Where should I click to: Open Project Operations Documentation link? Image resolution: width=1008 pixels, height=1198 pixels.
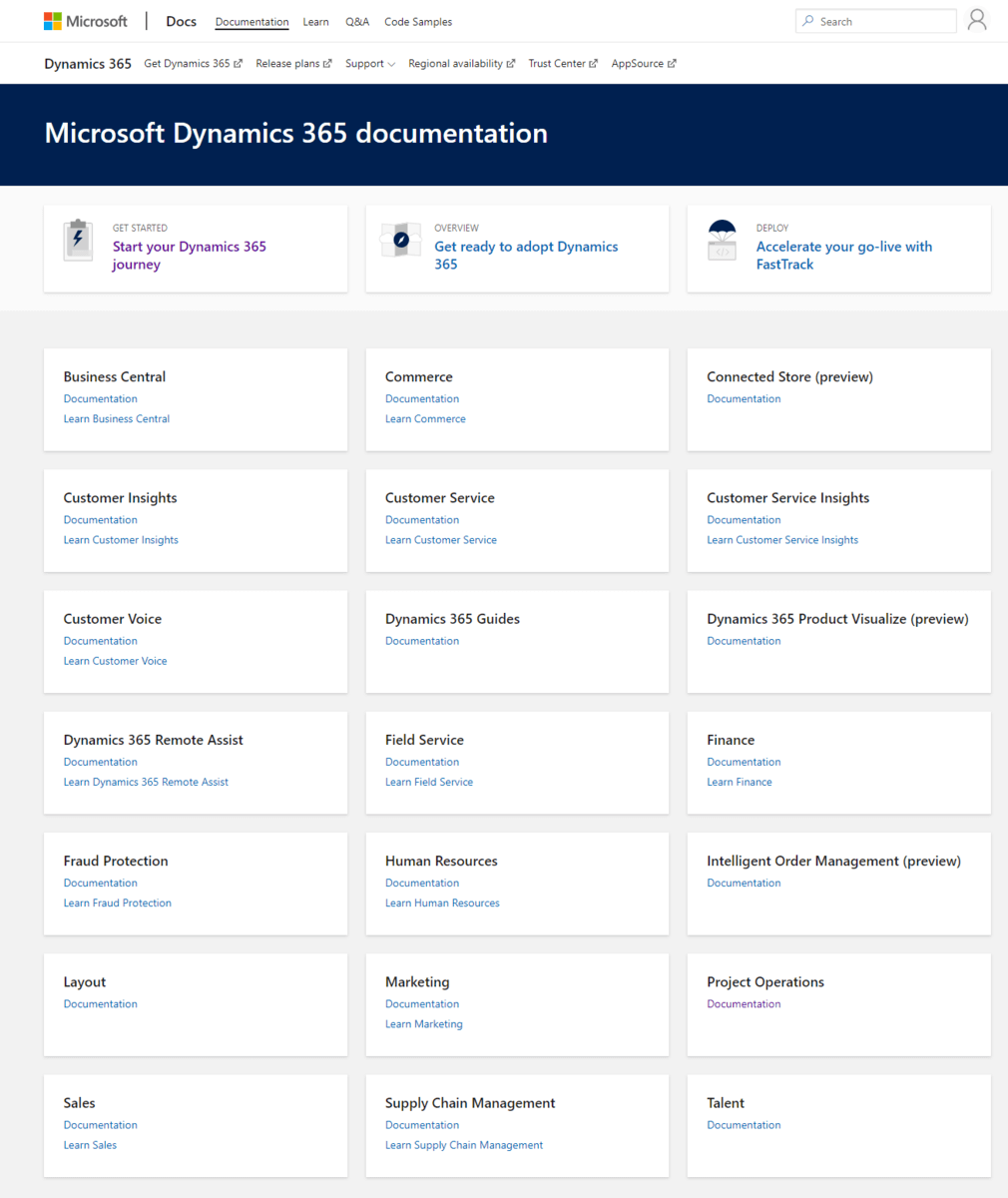click(x=744, y=1004)
